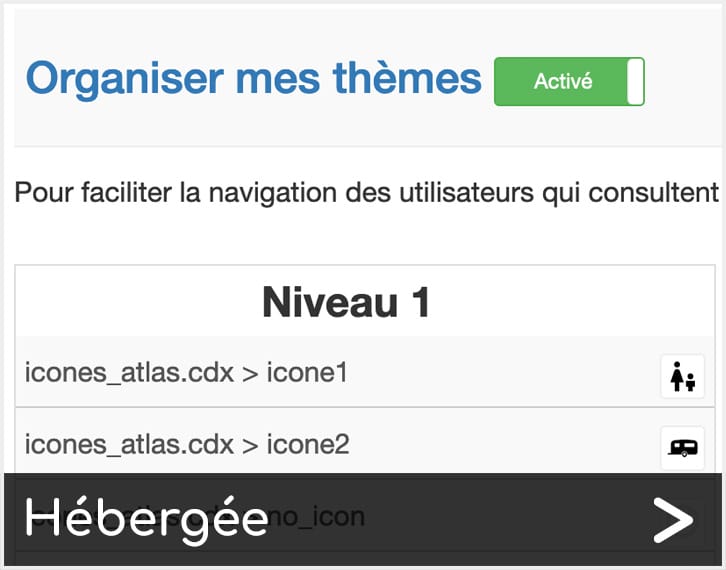The height and width of the screenshot is (570, 726).
Task: Click the caravan icon for icone2
Action: click(682, 448)
